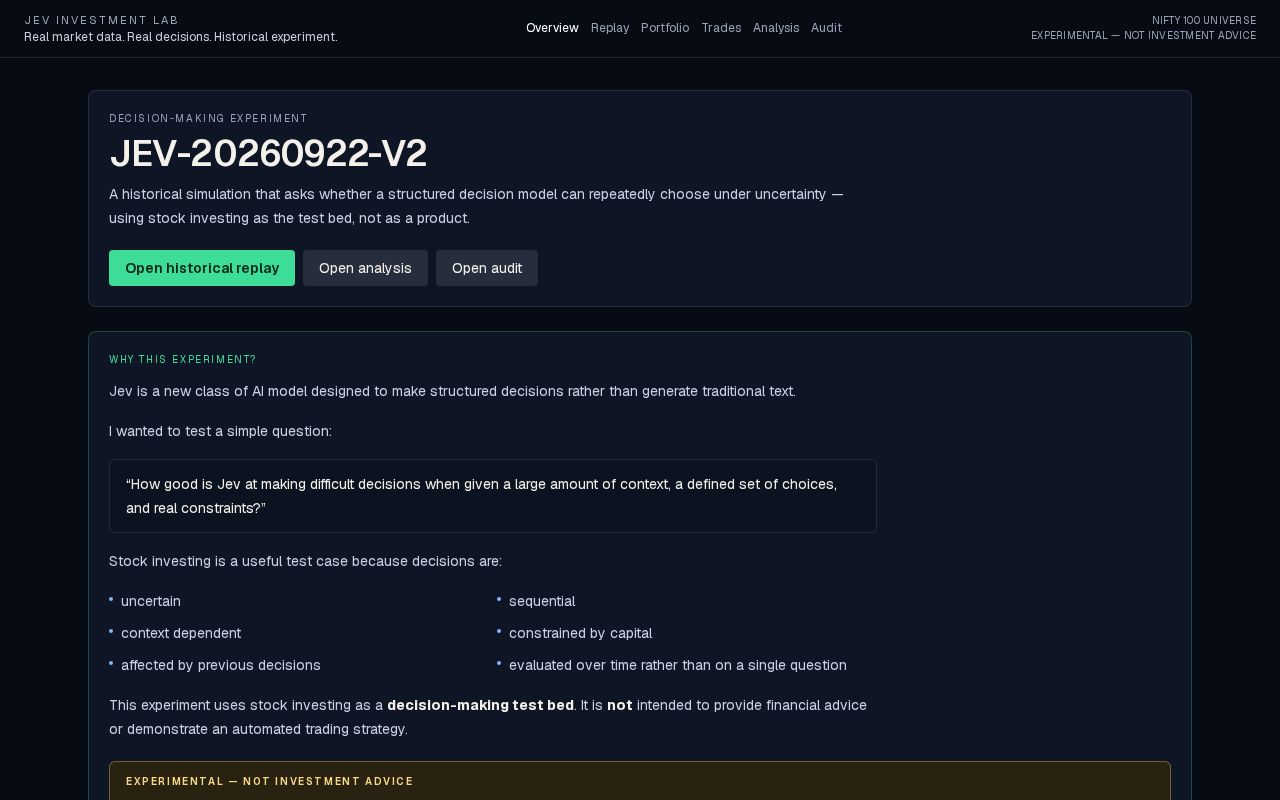This screenshot has height=800, width=1280.
Task: Click the 'context dependent' bullet item
Action: click(181, 633)
